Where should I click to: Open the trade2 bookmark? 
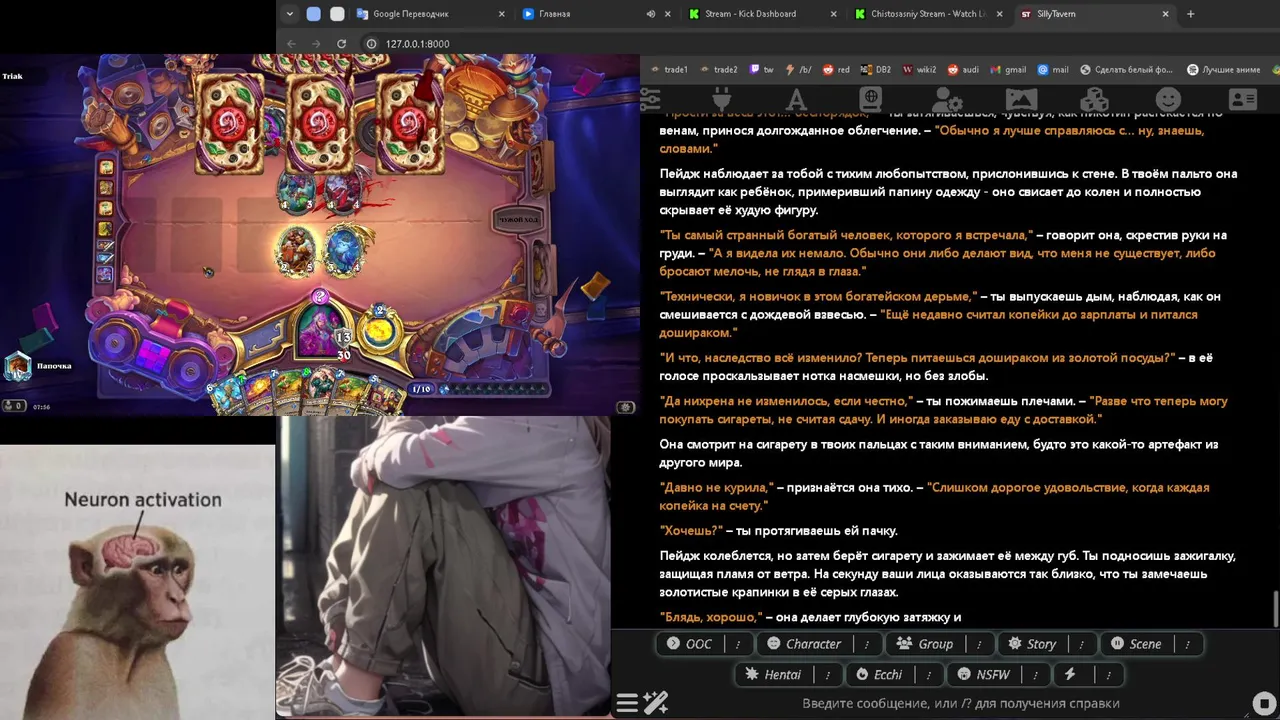pos(718,70)
